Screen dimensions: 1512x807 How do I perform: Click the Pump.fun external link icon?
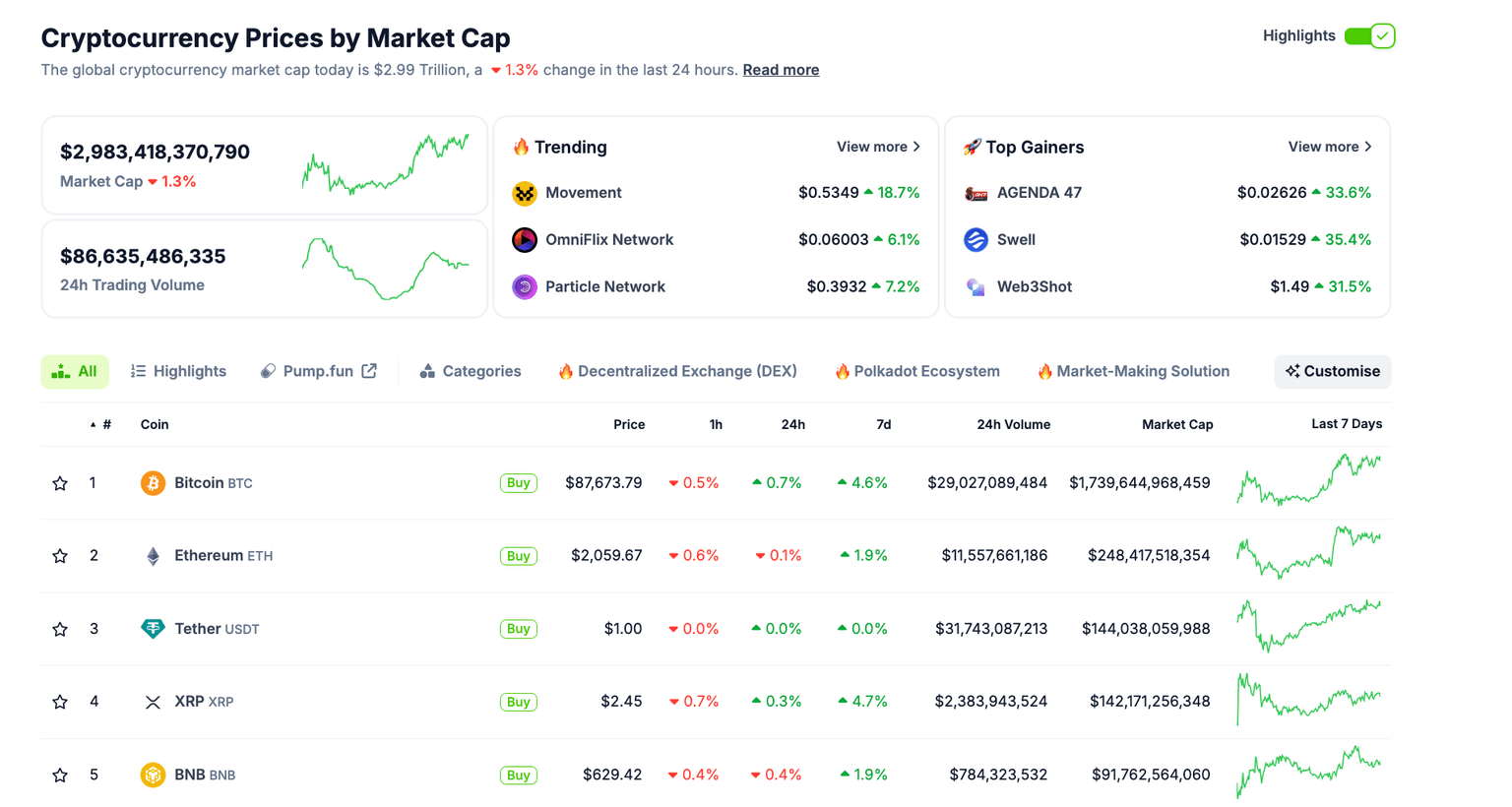(368, 371)
